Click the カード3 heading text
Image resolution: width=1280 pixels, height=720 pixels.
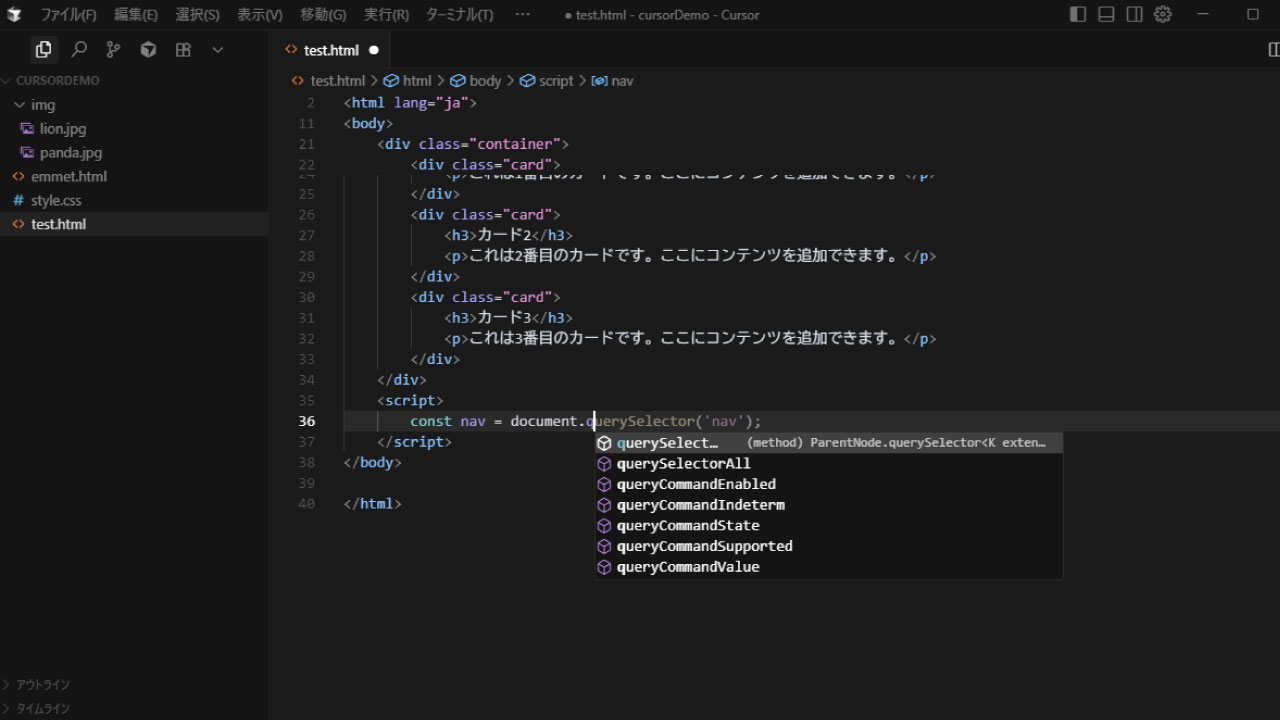tap(504, 318)
